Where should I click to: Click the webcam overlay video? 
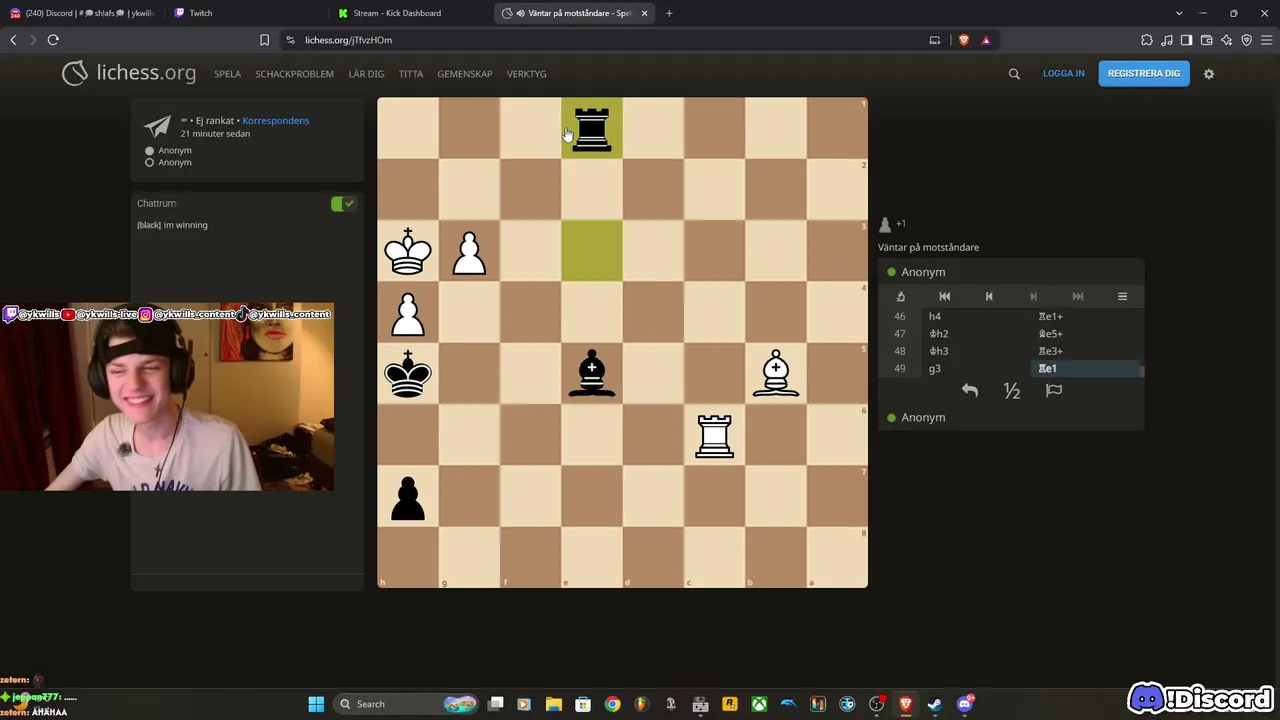[x=167, y=397]
